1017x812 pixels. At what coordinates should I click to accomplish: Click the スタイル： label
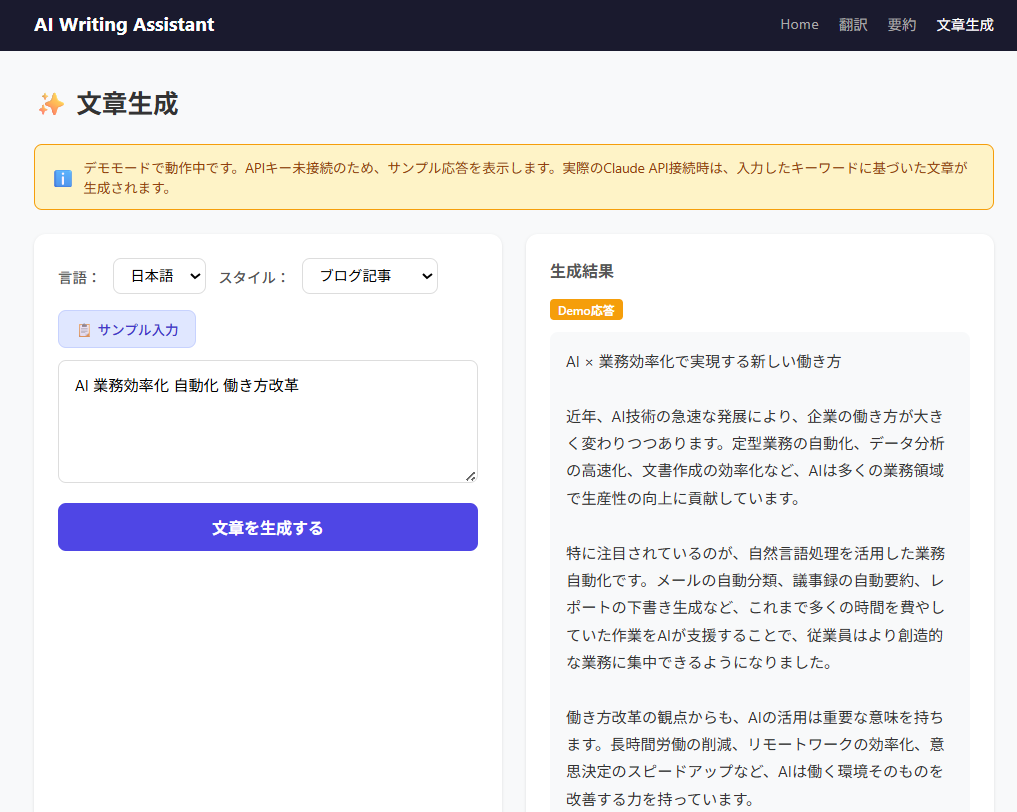pos(254,278)
